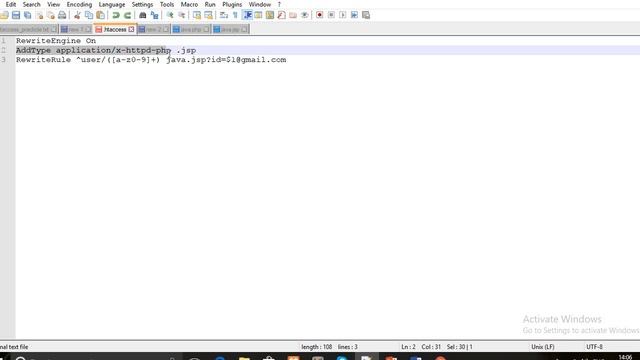Cut selection with the scissors icon
The height and width of the screenshot is (360, 640).
[77, 15]
